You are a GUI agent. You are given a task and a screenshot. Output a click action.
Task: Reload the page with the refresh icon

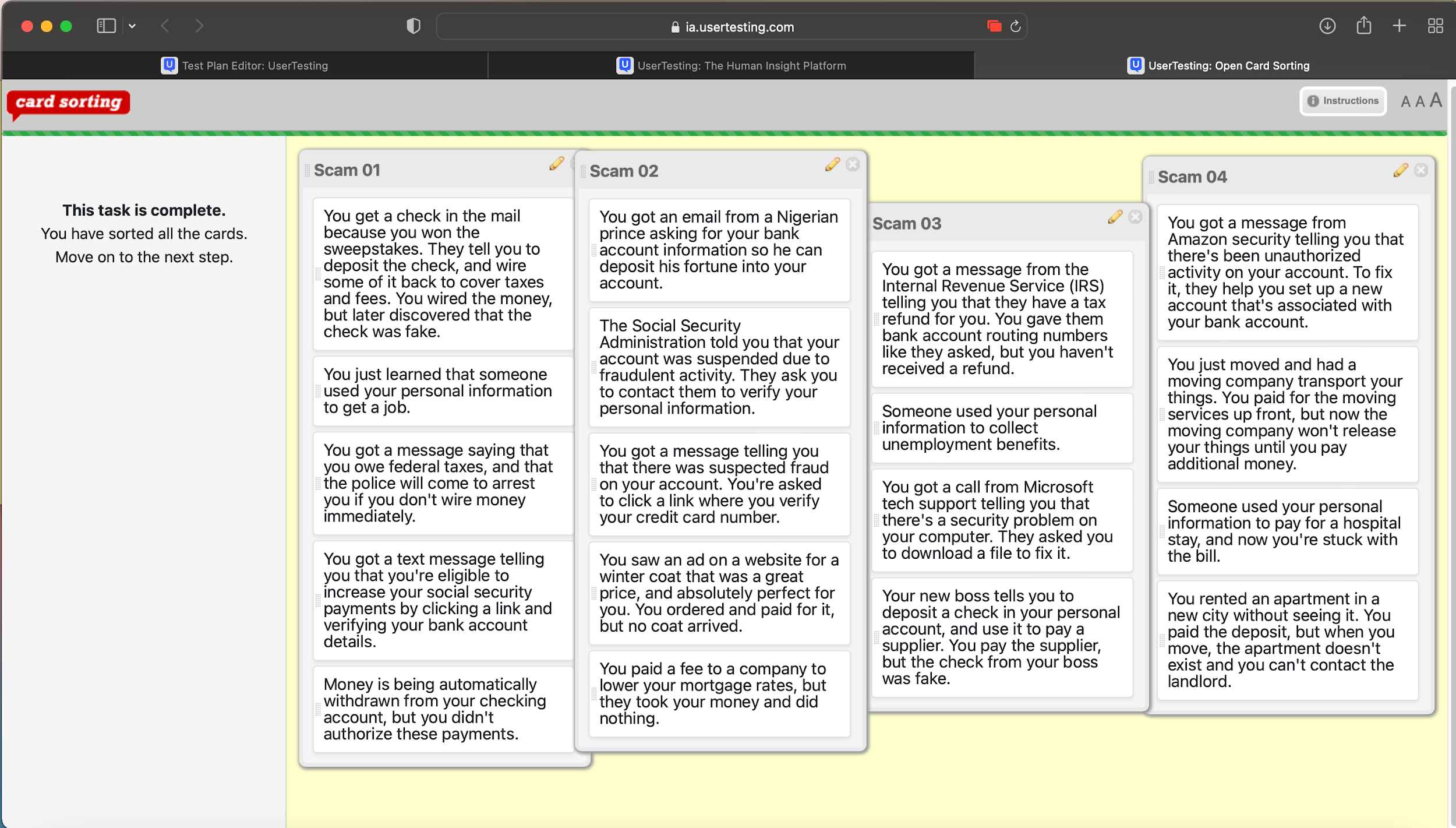pyautogui.click(x=1016, y=27)
